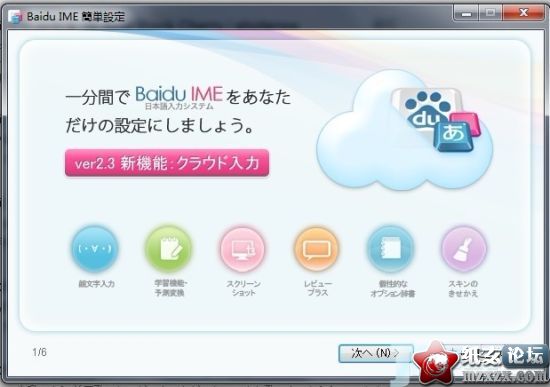Choose the orange review plus speech-bubble icon
Viewport: 550px width, 387px height.
point(316,249)
